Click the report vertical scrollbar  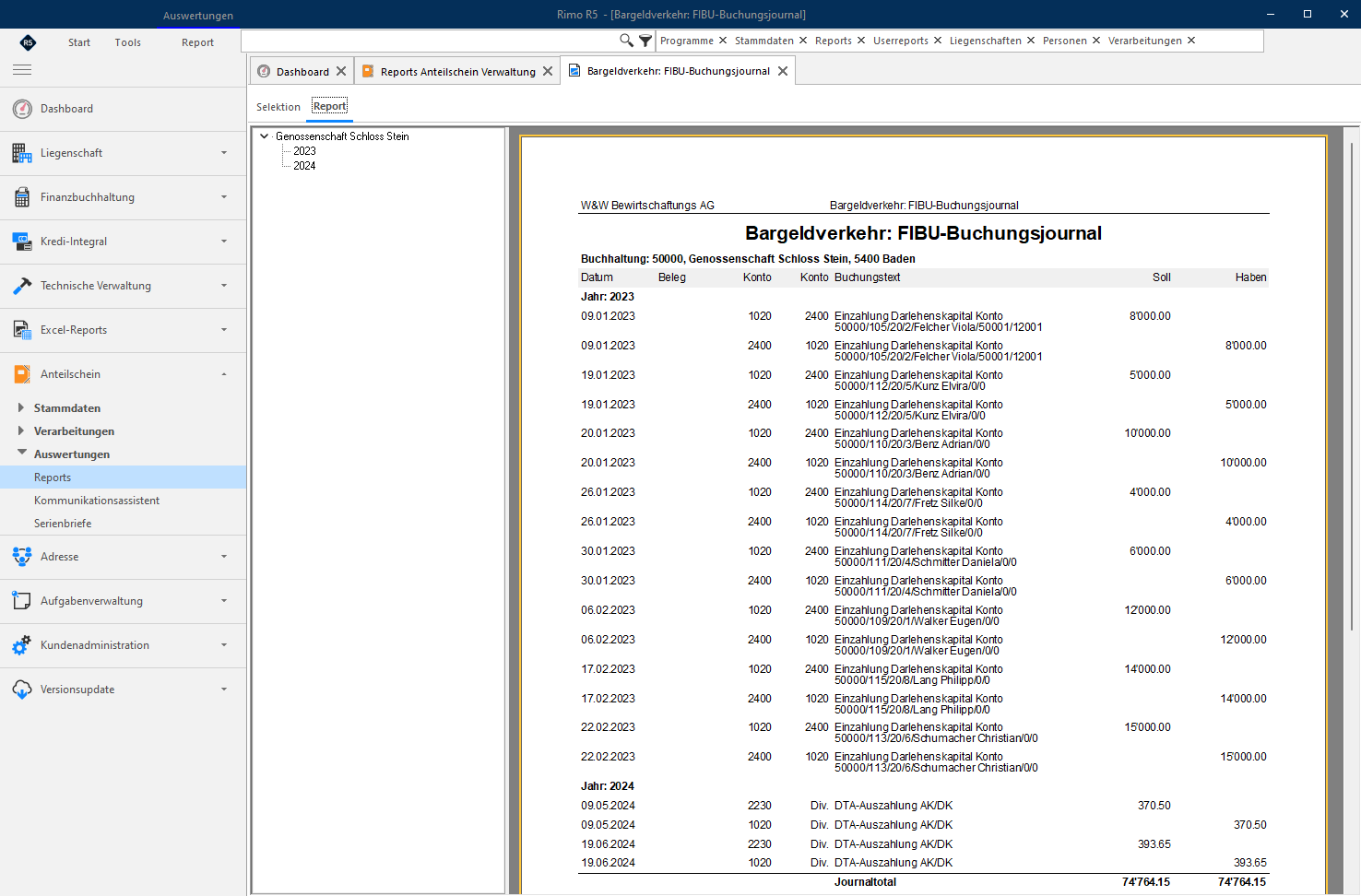(1352, 387)
